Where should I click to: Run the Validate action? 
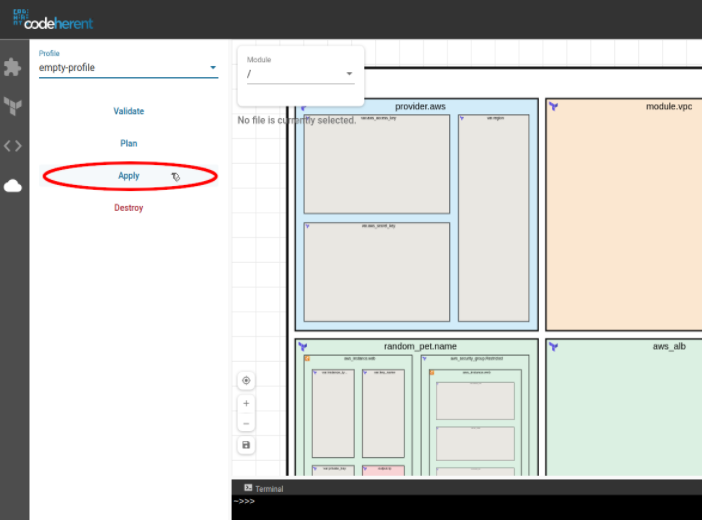(x=128, y=111)
